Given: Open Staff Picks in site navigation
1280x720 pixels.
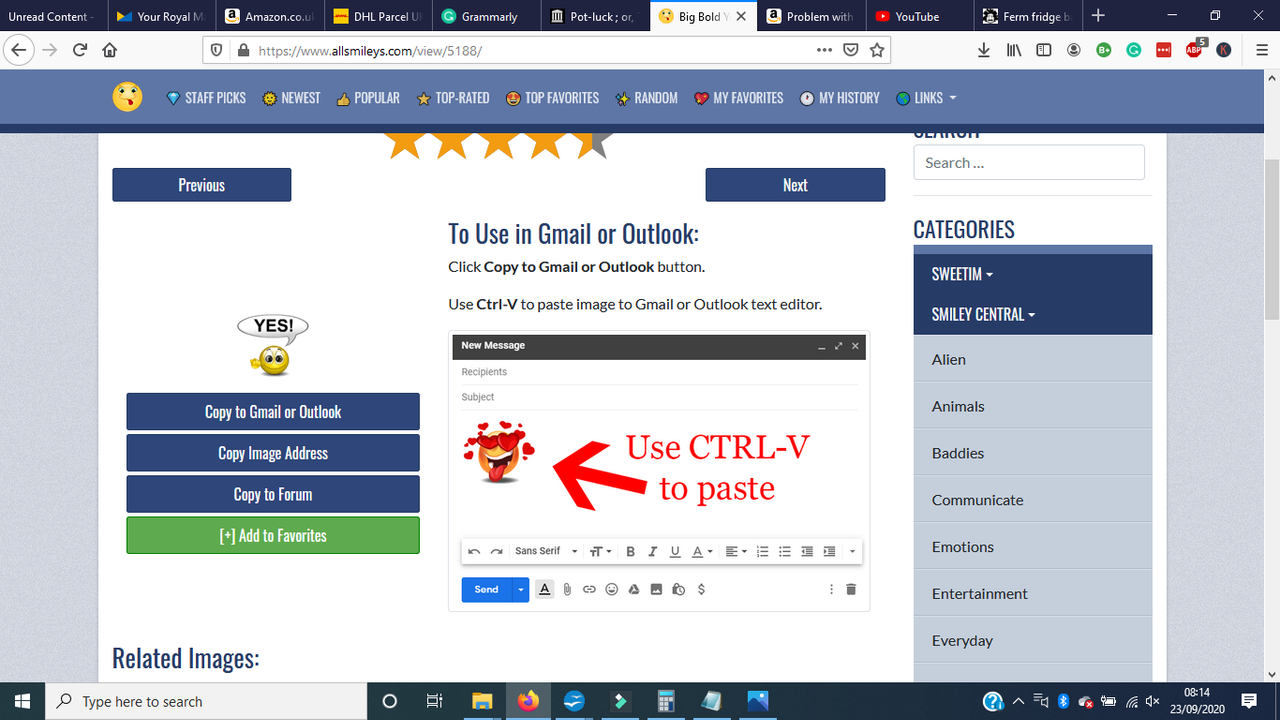Looking at the screenshot, I should pyautogui.click(x=206, y=98).
